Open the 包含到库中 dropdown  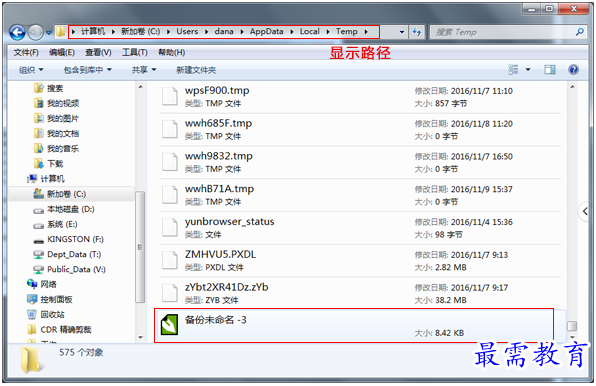[x=87, y=70]
